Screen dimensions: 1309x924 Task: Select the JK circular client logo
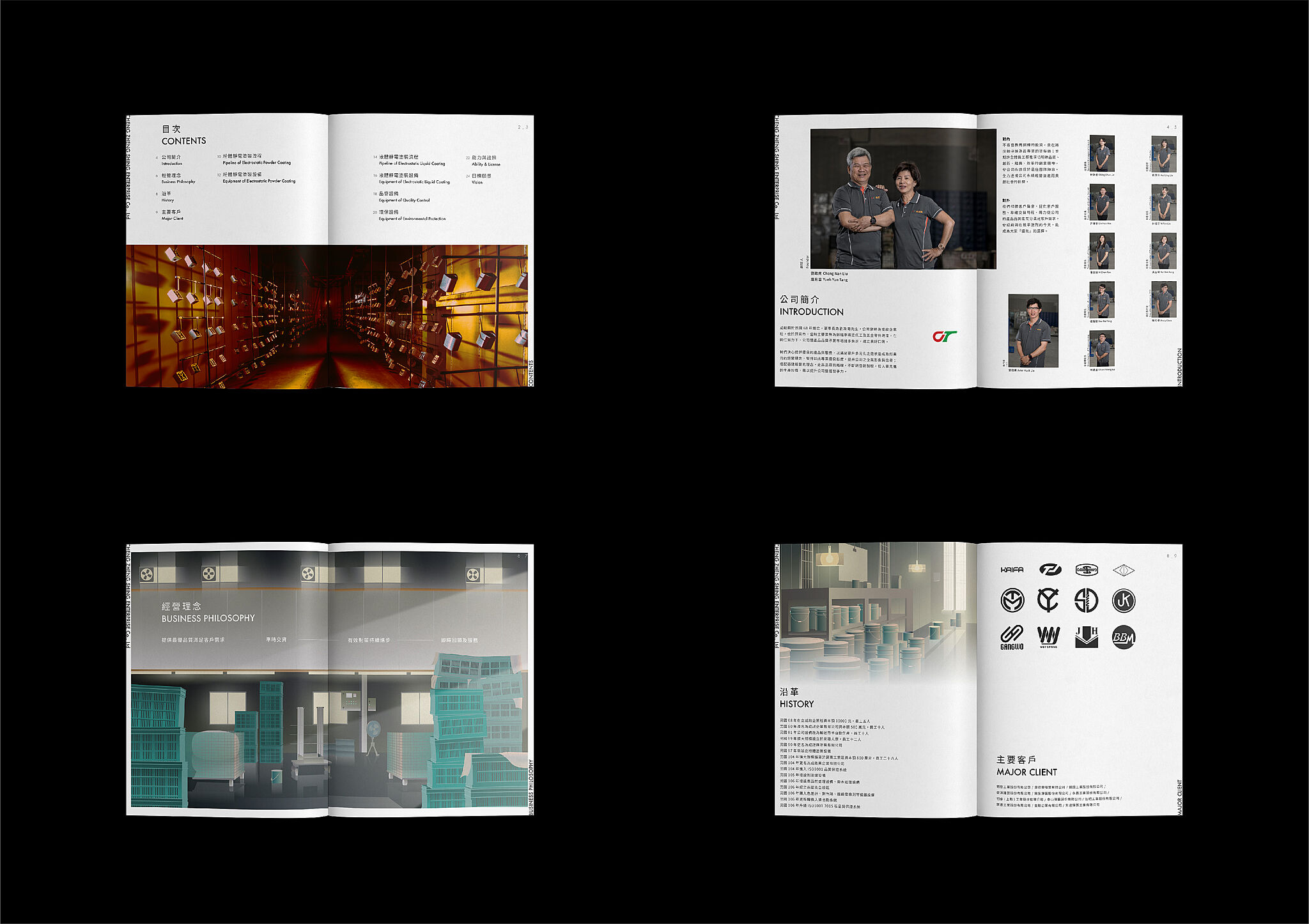pyautogui.click(x=1123, y=600)
